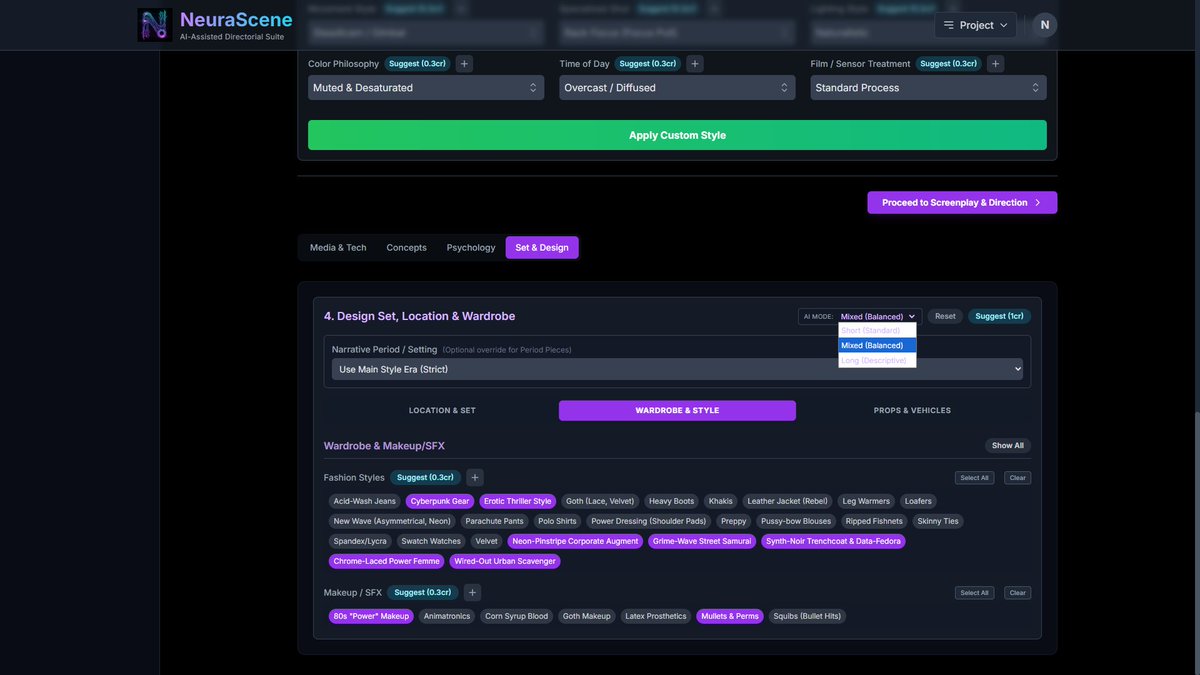This screenshot has width=1200, height=675.
Task: Deselect Grime-Wave Street Samurai tag
Action: pyautogui.click(x=702, y=541)
